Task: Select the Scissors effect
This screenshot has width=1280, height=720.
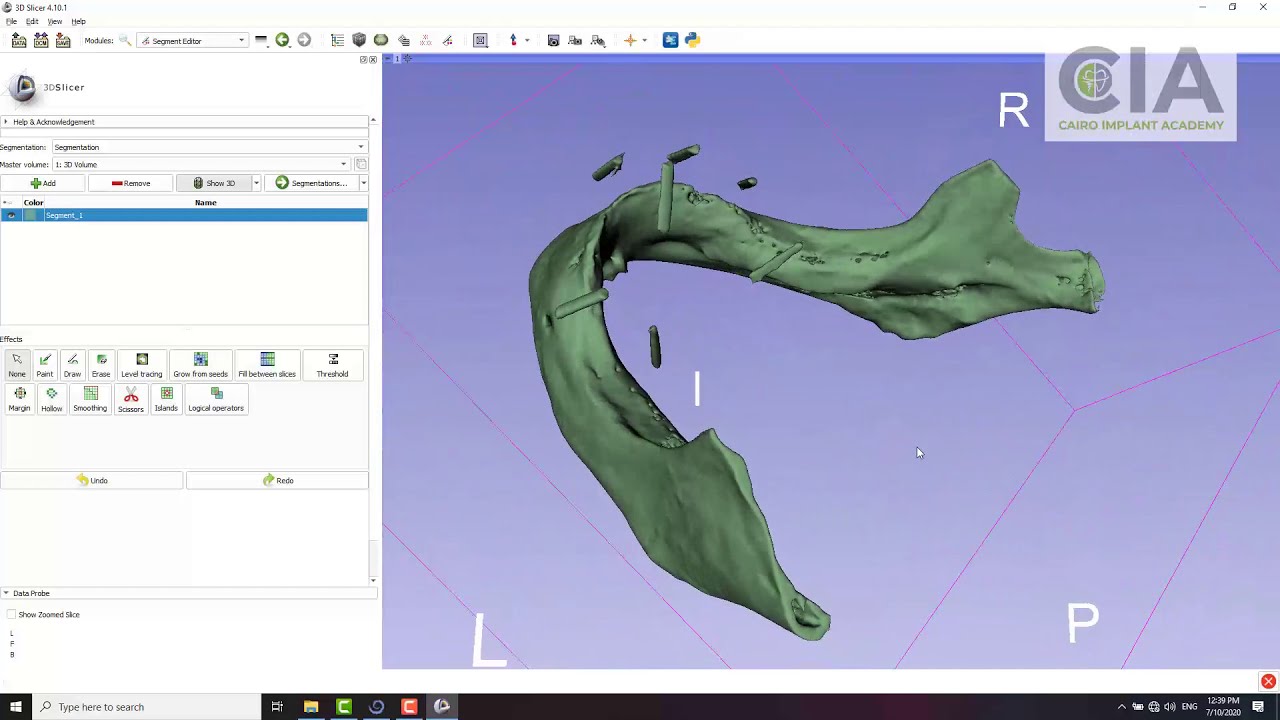Action: coord(130,399)
